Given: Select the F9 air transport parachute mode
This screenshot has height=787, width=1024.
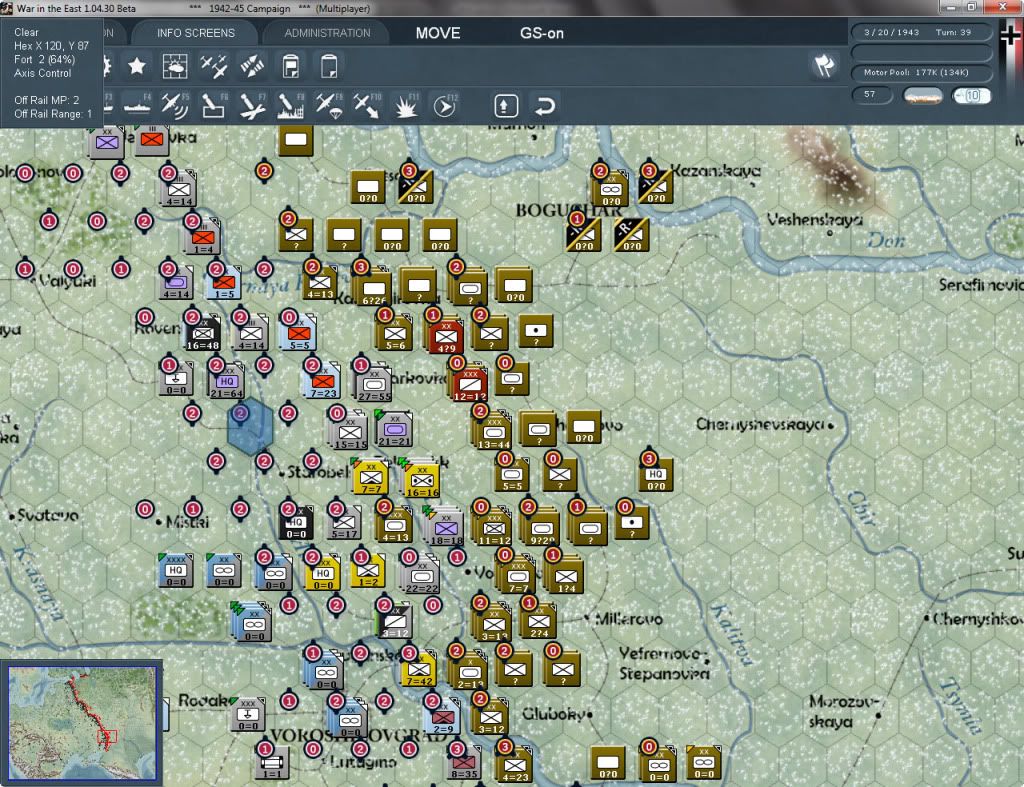Looking at the screenshot, I should click(329, 106).
